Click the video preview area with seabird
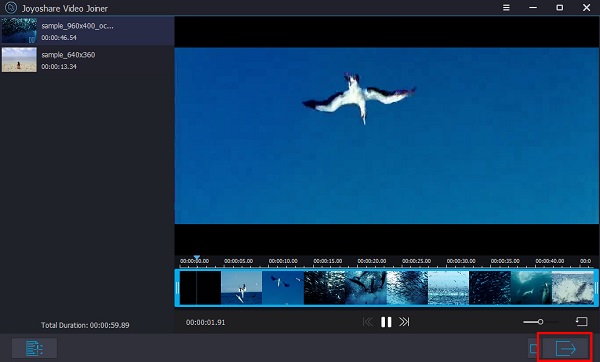 (x=387, y=135)
